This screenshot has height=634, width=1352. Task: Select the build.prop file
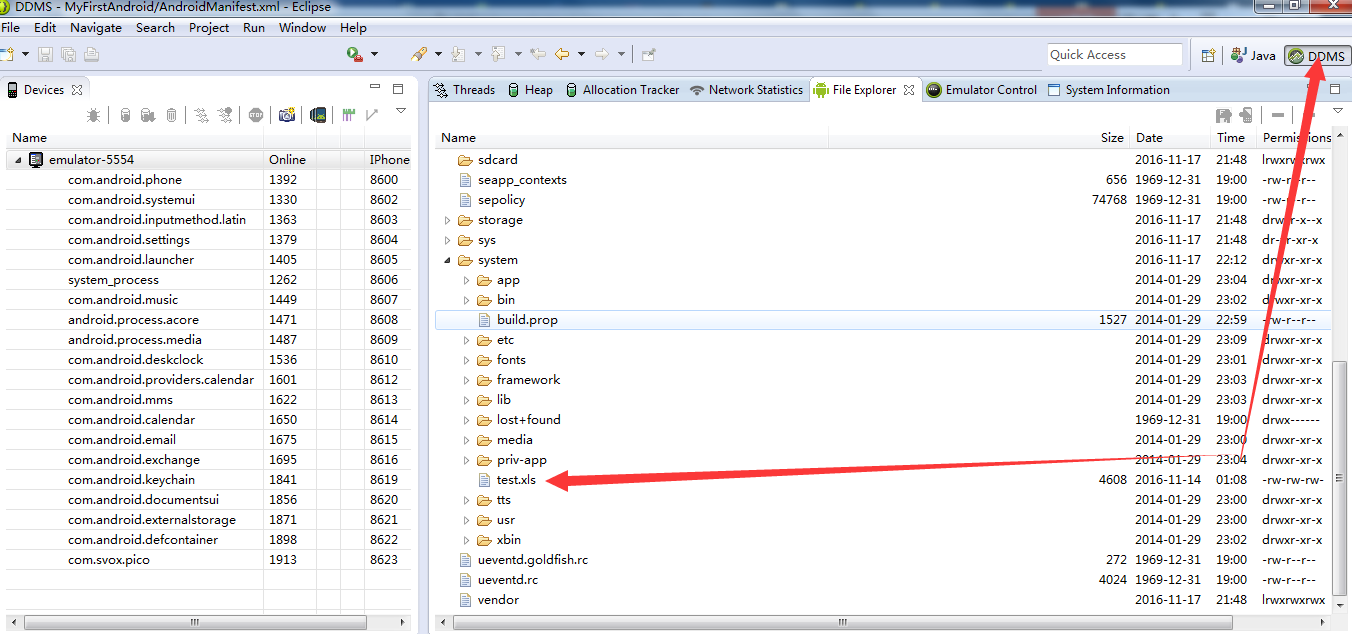[x=527, y=320]
